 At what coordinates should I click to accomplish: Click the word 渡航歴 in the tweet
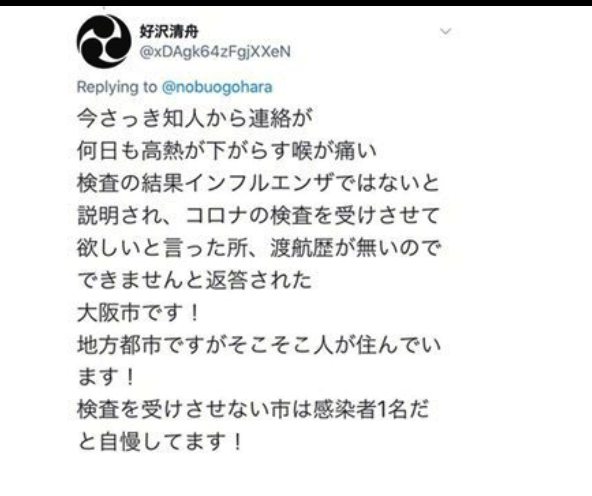point(302,248)
